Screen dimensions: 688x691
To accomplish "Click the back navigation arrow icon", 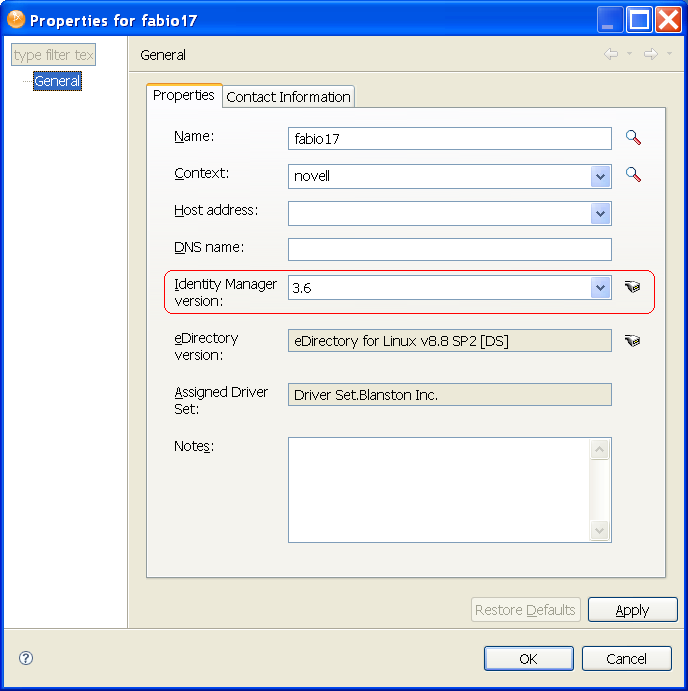I will (x=611, y=54).
